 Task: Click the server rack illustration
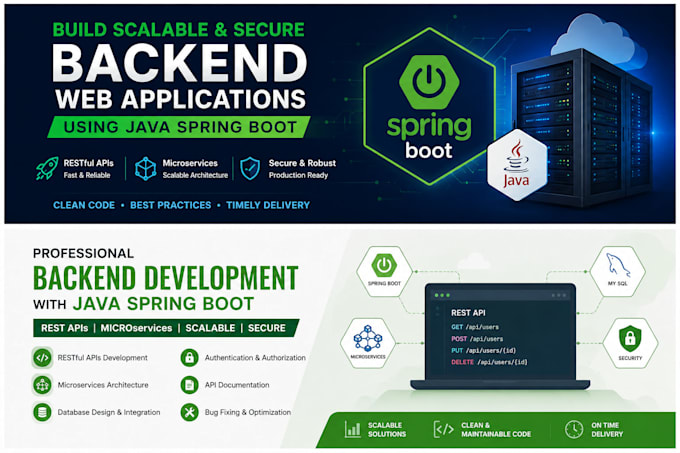pos(583,126)
